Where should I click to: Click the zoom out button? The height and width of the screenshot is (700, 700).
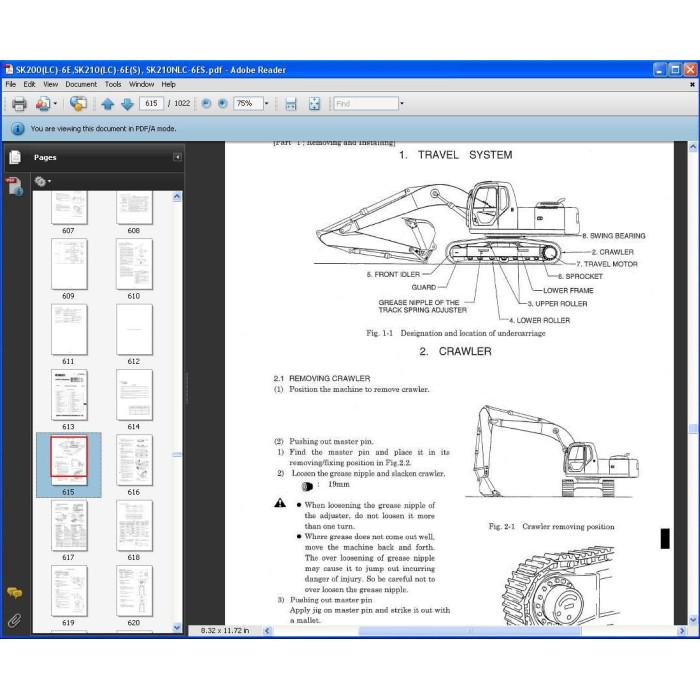point(206,104)
